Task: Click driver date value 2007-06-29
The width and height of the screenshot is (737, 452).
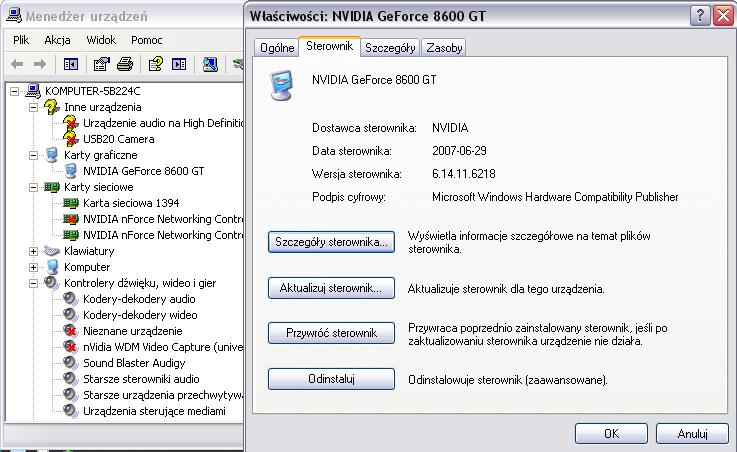Action: coord(459,151)
